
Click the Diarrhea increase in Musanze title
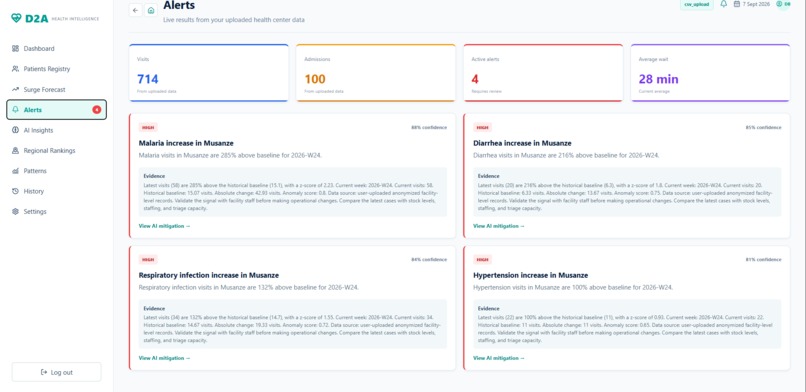coord(522,143)
